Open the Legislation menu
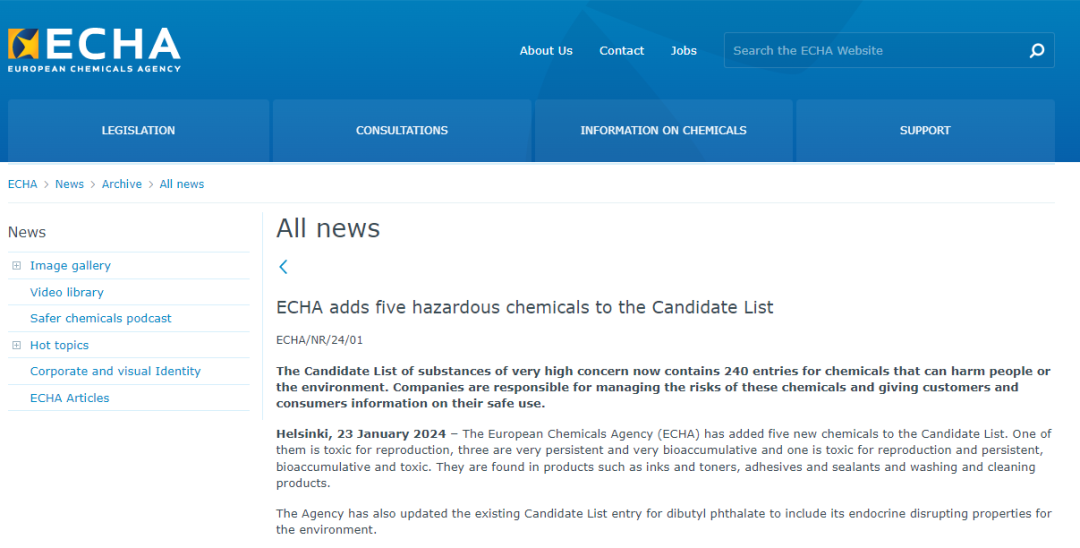Screen dimensions: 1080x548 [138, 130]
